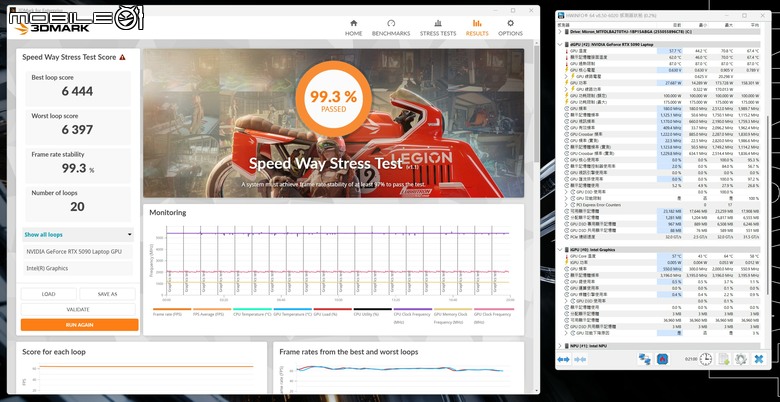Toggle the CPU Clock Frequency legend swatch
Image resolution: width=780 pixels, height=402 pixels.
click(x=412, y=309)
